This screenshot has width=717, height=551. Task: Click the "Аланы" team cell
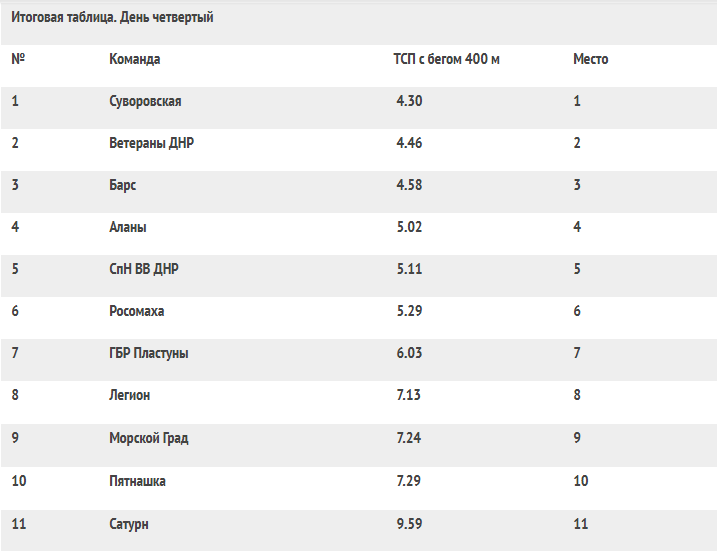point(128,227)
